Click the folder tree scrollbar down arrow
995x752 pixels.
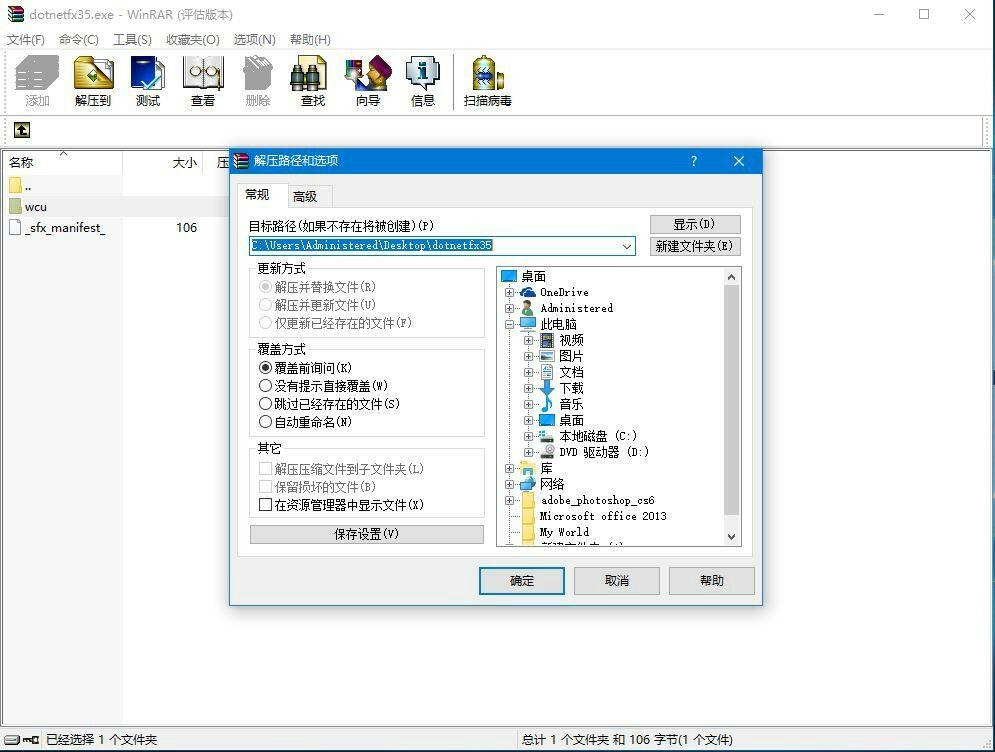pos(731,536)
